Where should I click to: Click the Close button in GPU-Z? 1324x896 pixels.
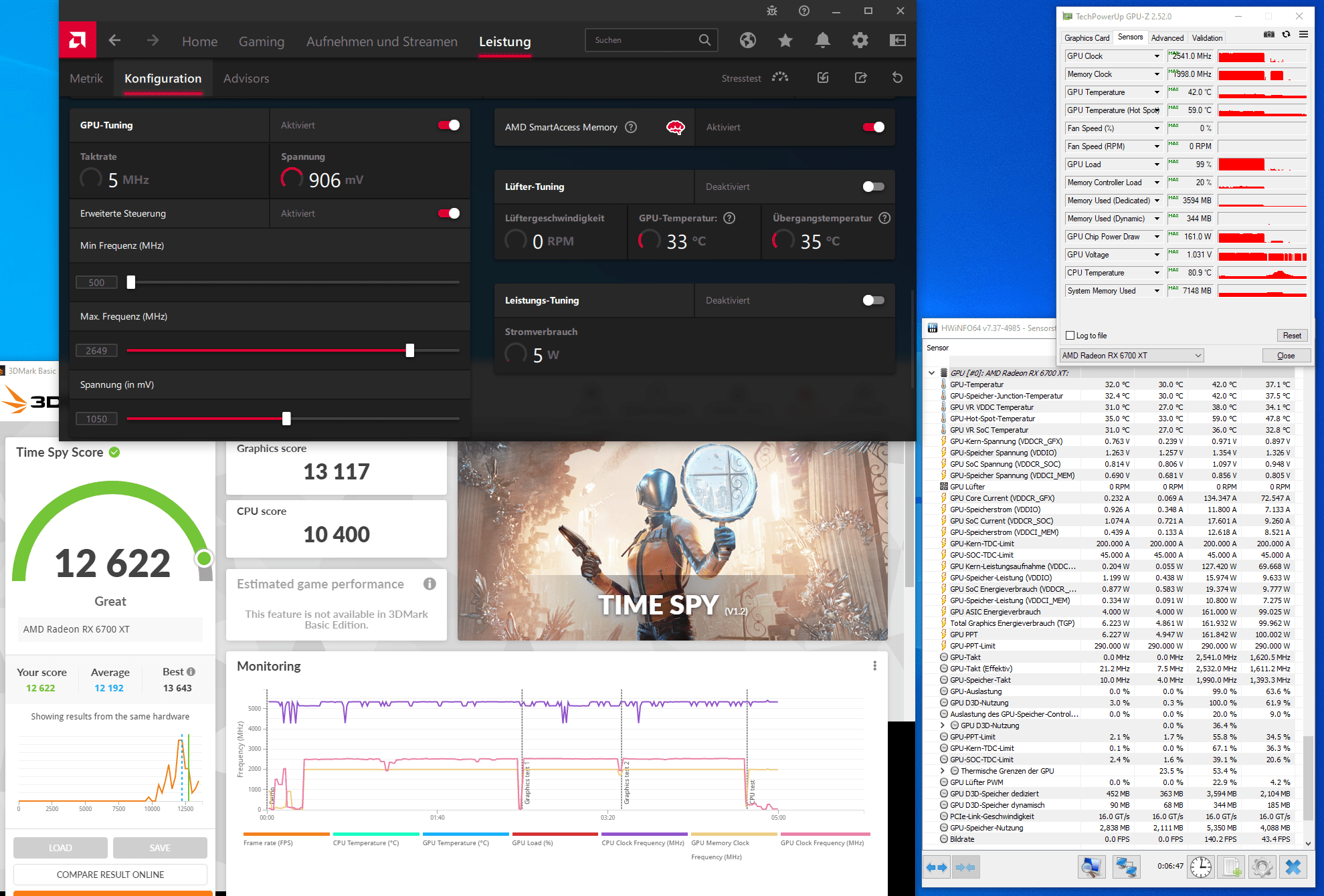coord(1286,356)
